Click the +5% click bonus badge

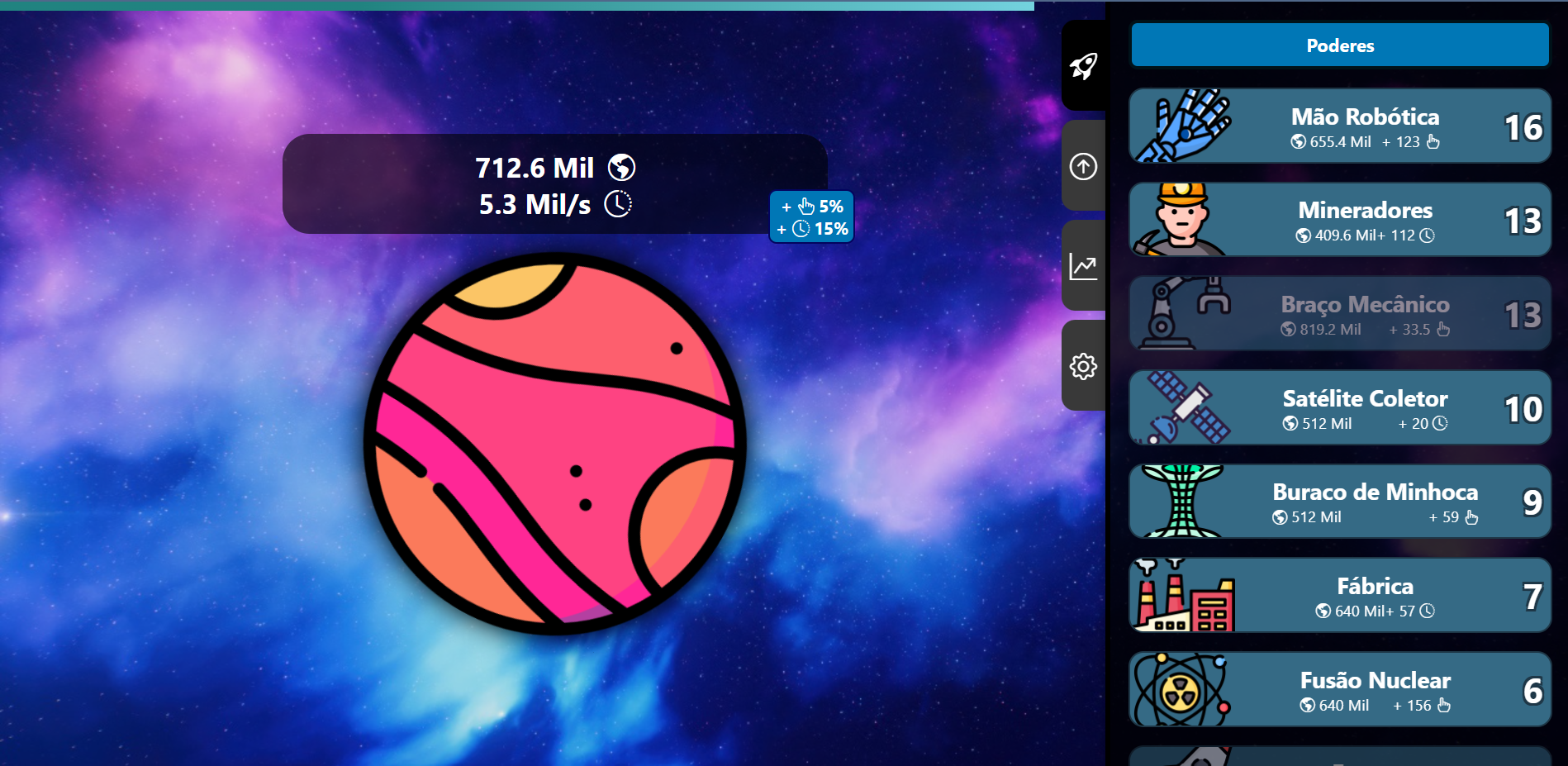click(x=812, y=206)
